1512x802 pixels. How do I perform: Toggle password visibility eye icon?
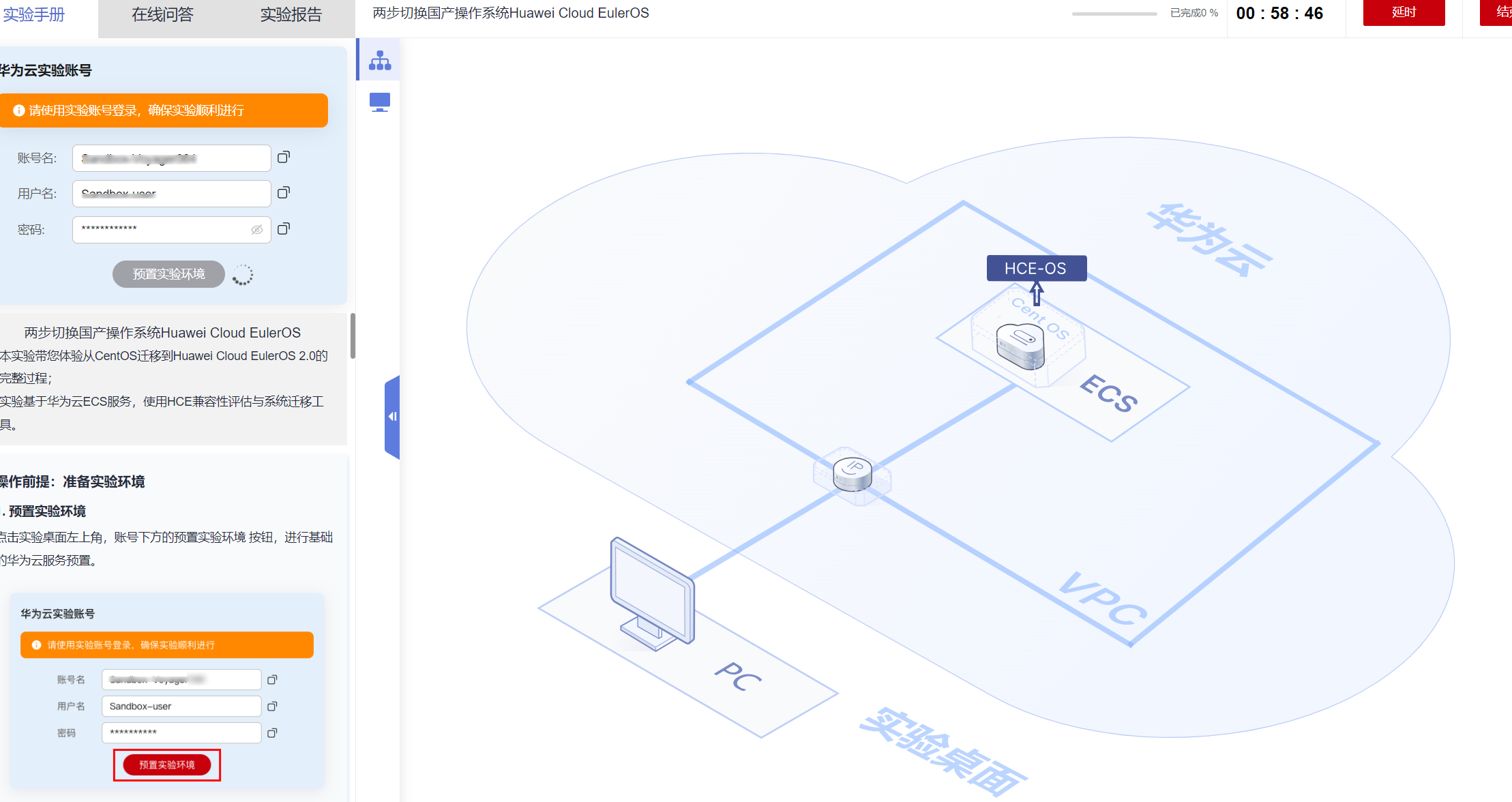257,230
